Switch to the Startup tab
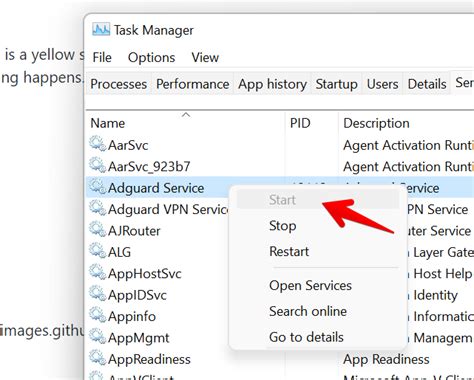Screen dimensions: 474x380 pyautogui.click(x=337, y=84)
